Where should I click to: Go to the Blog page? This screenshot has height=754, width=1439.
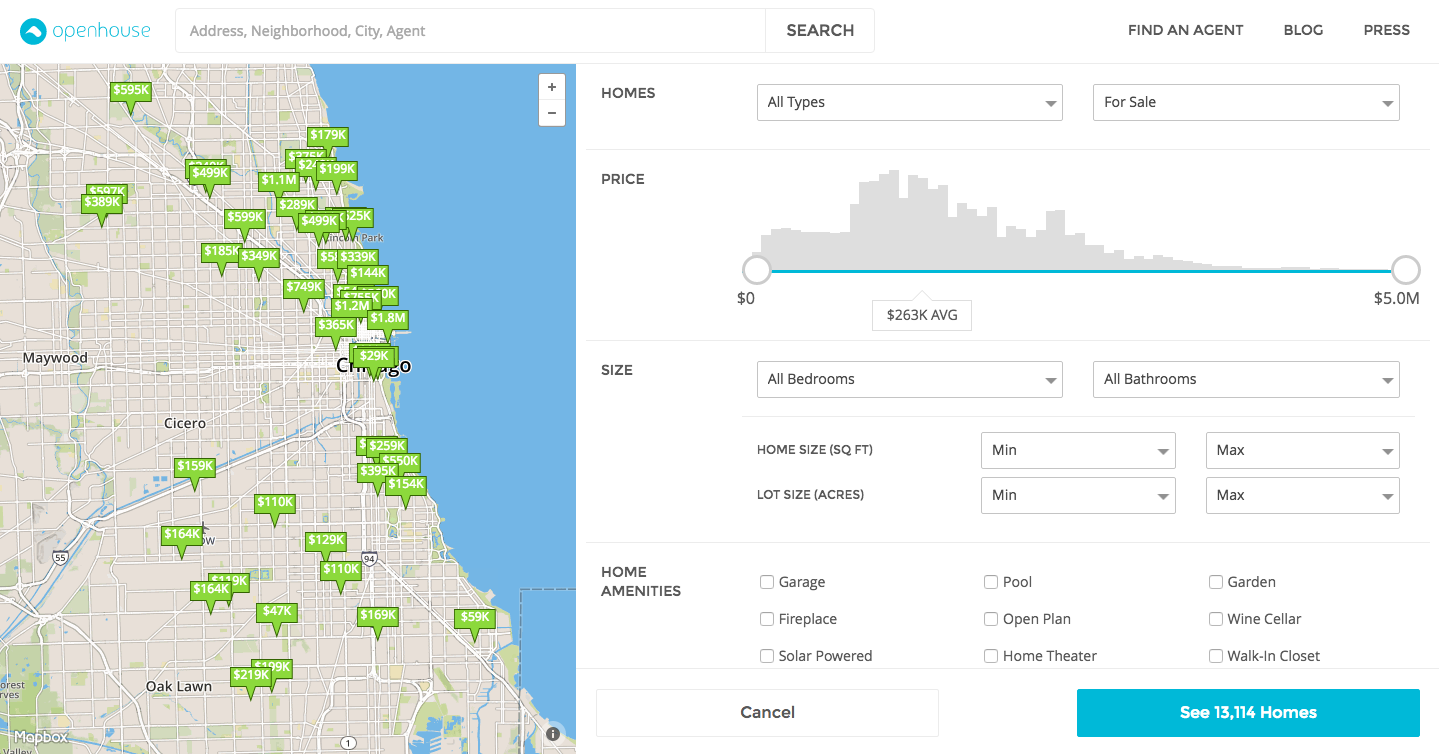[1303, 30]
